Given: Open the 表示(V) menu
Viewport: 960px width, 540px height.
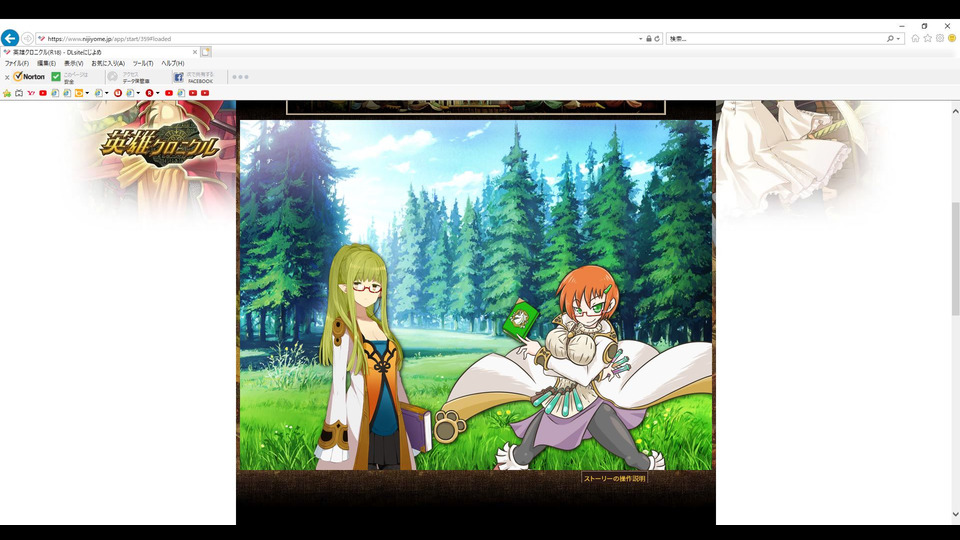Looking at the screenshot, I should tap(73, 63).
